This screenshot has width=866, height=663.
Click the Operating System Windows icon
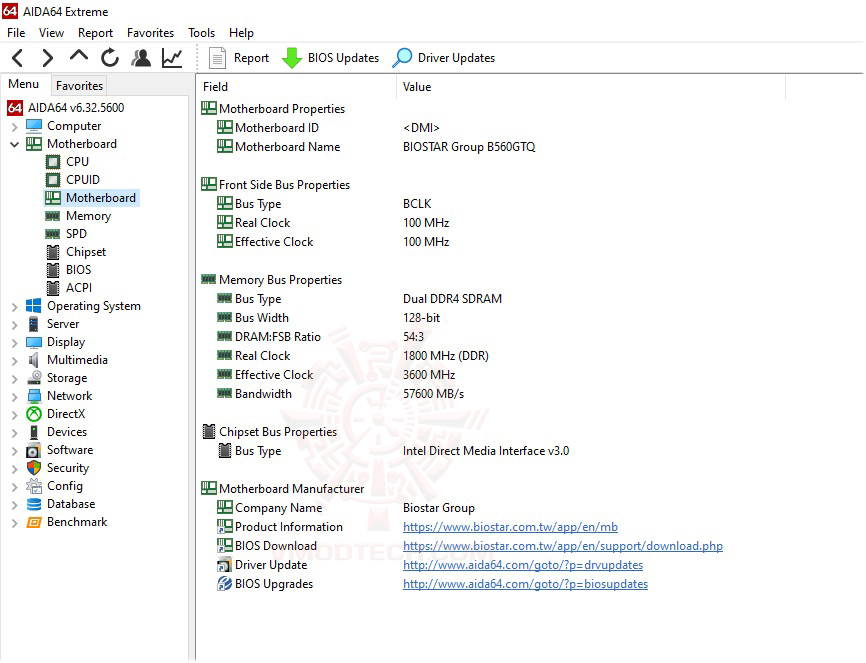[34, 306]
